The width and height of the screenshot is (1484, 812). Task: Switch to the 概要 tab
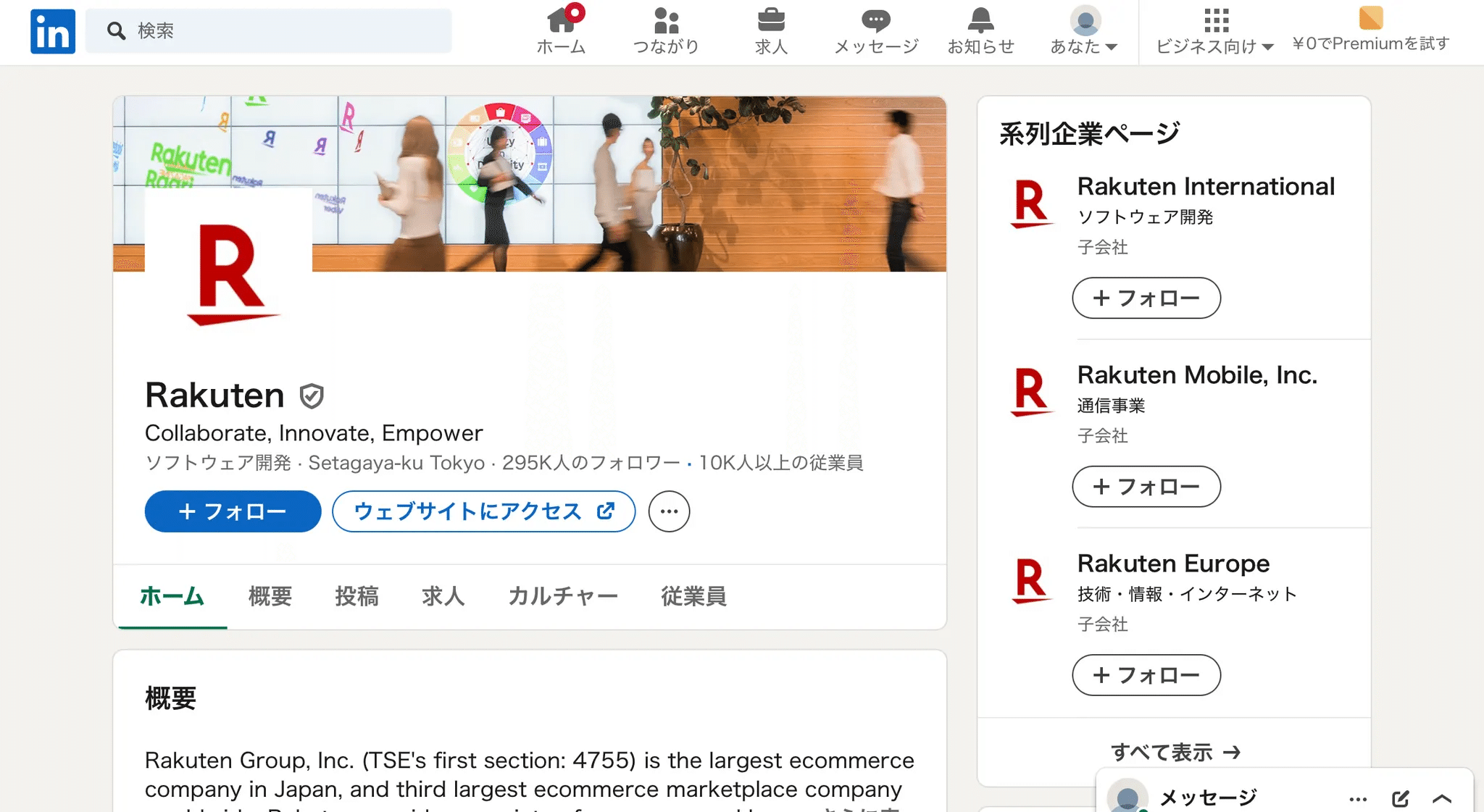click(270, 596)
